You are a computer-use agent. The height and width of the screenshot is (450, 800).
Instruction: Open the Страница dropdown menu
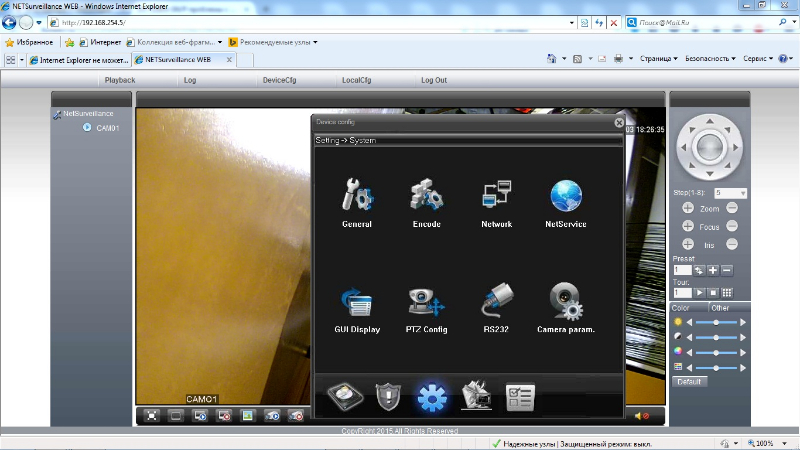(659, 59)
